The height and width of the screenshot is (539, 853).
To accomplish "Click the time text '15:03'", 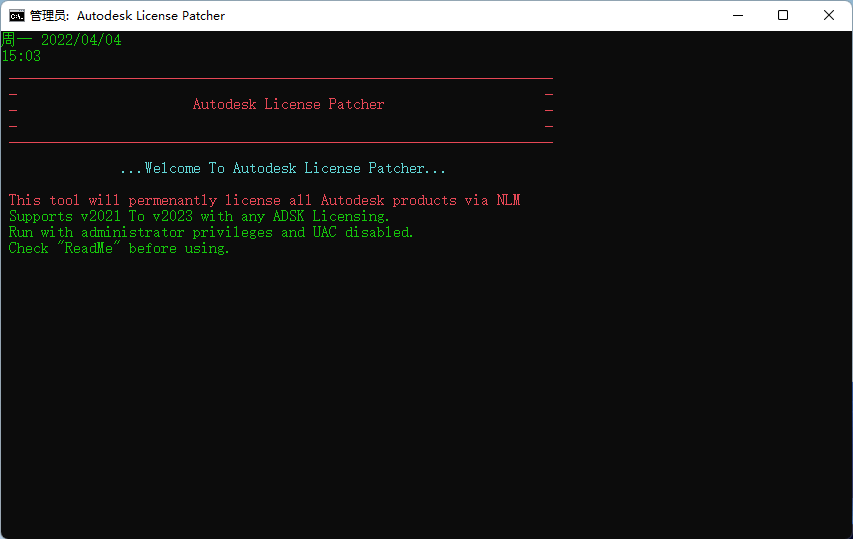I will (x=21, y=56).
